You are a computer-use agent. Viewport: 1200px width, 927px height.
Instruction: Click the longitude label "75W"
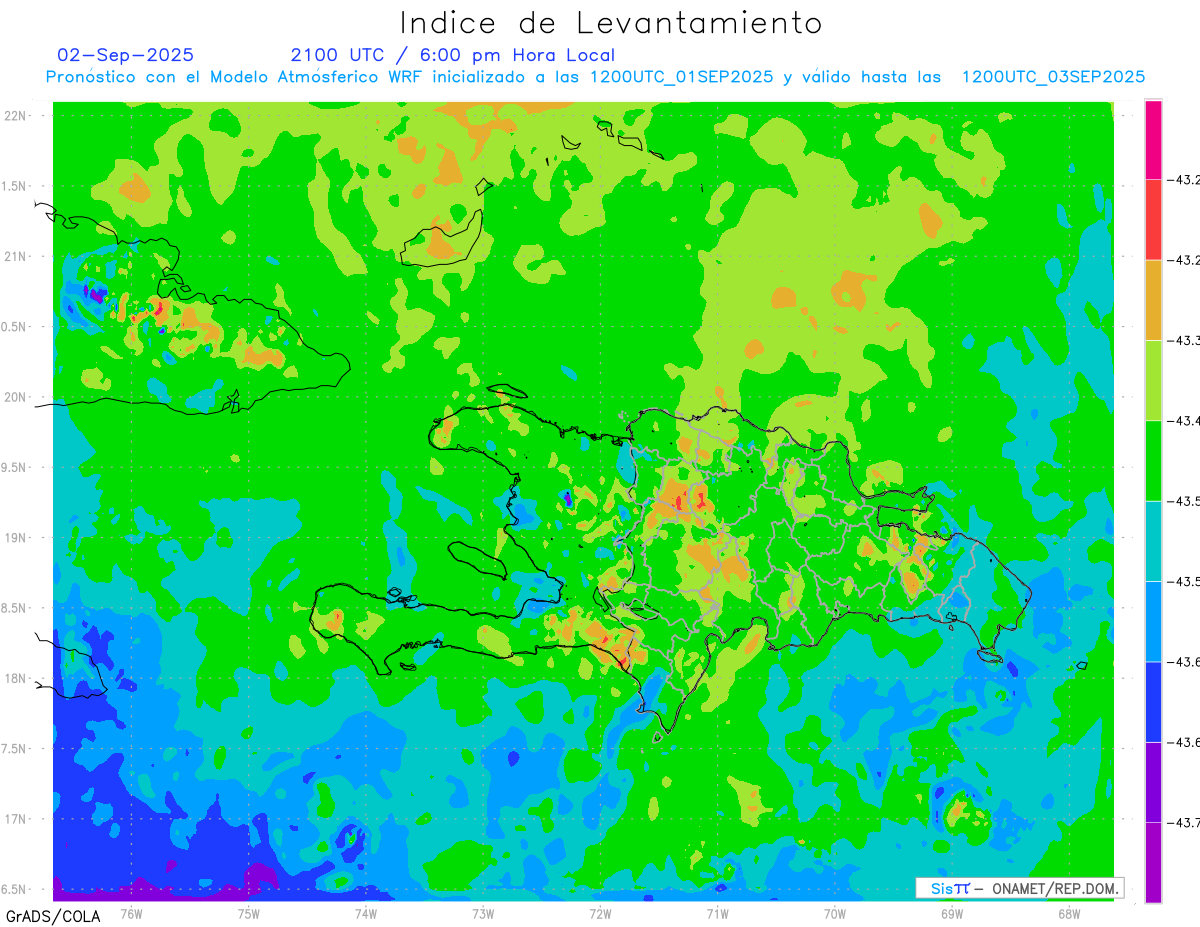(249, 912)
